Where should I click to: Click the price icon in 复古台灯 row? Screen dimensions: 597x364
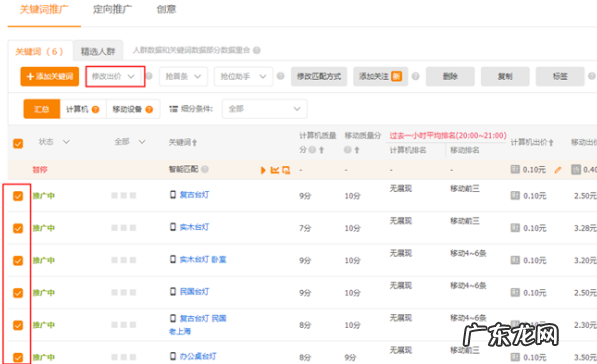[515, 196]
